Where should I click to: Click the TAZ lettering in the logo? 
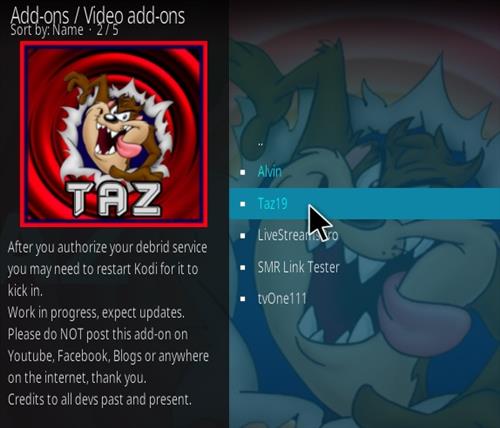coord(114,200)
